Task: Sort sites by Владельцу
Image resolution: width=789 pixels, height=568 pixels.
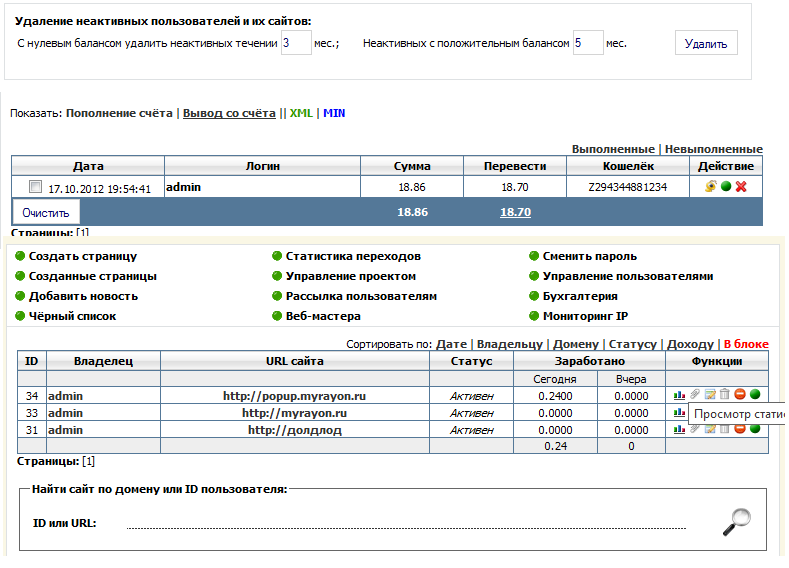Action: pos(510,344)
